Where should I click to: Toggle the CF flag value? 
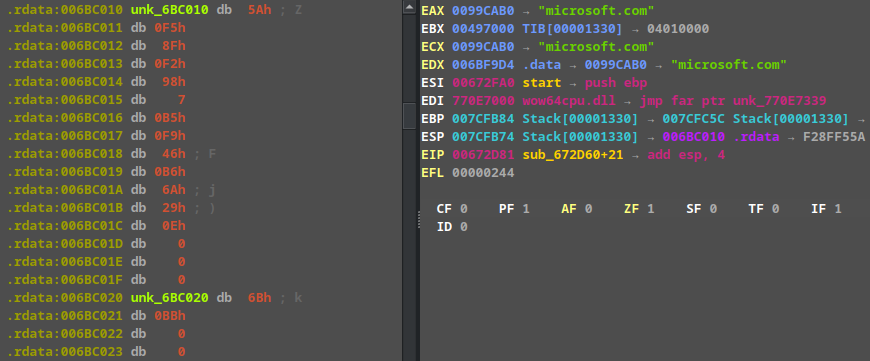coord(463,209)
